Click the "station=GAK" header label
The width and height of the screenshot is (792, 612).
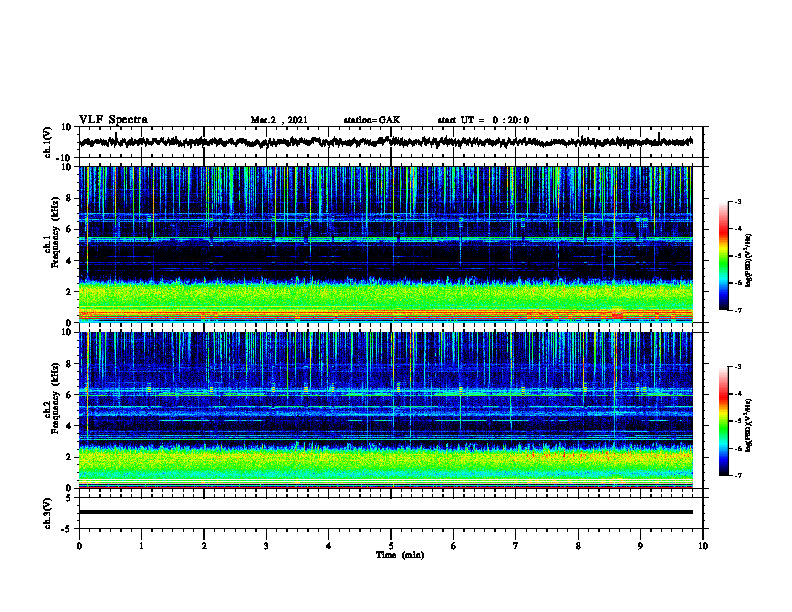(x=372, y=120)
